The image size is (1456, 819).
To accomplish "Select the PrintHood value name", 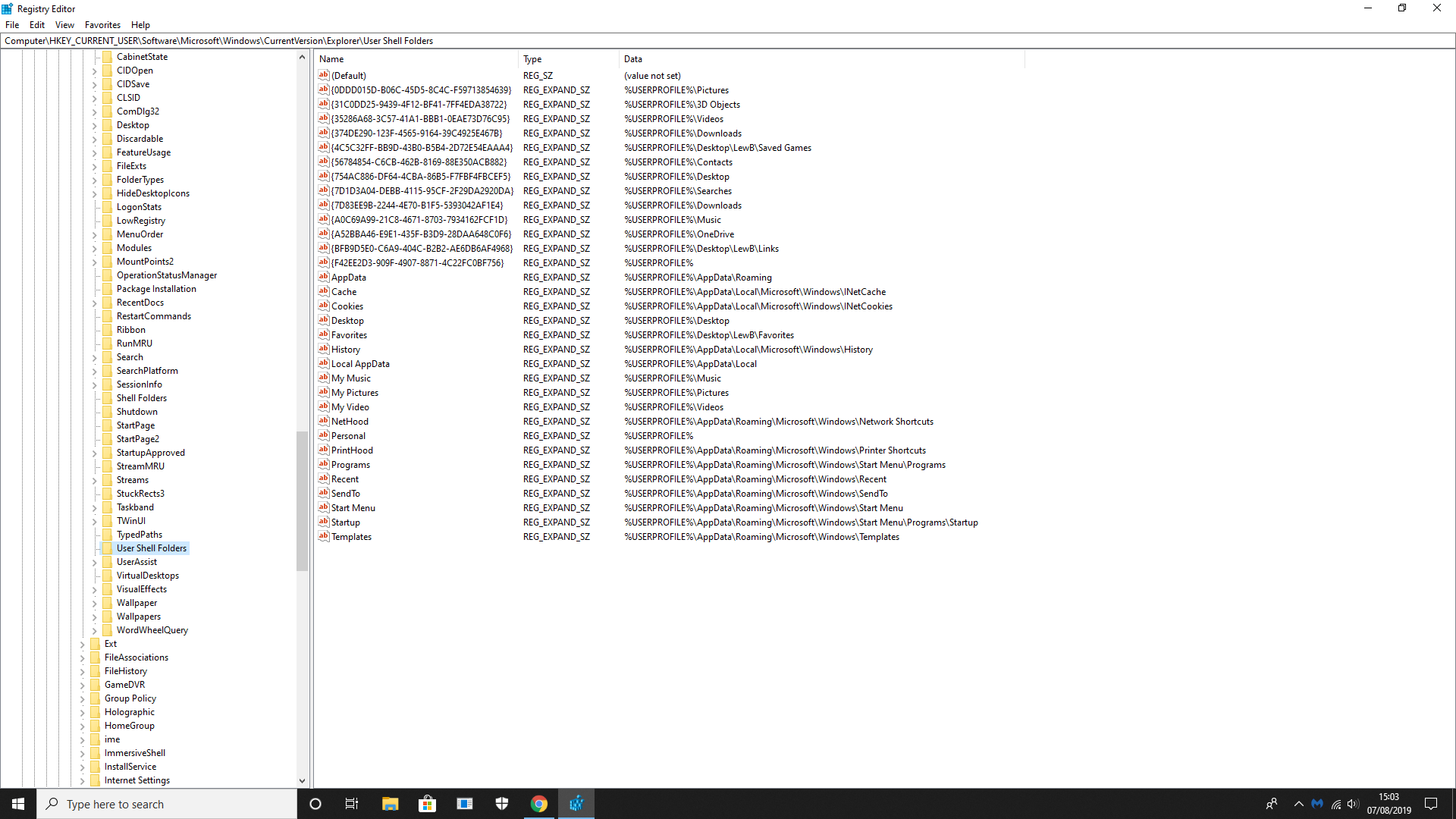I will pyautogui.click(x=352, y=450).
